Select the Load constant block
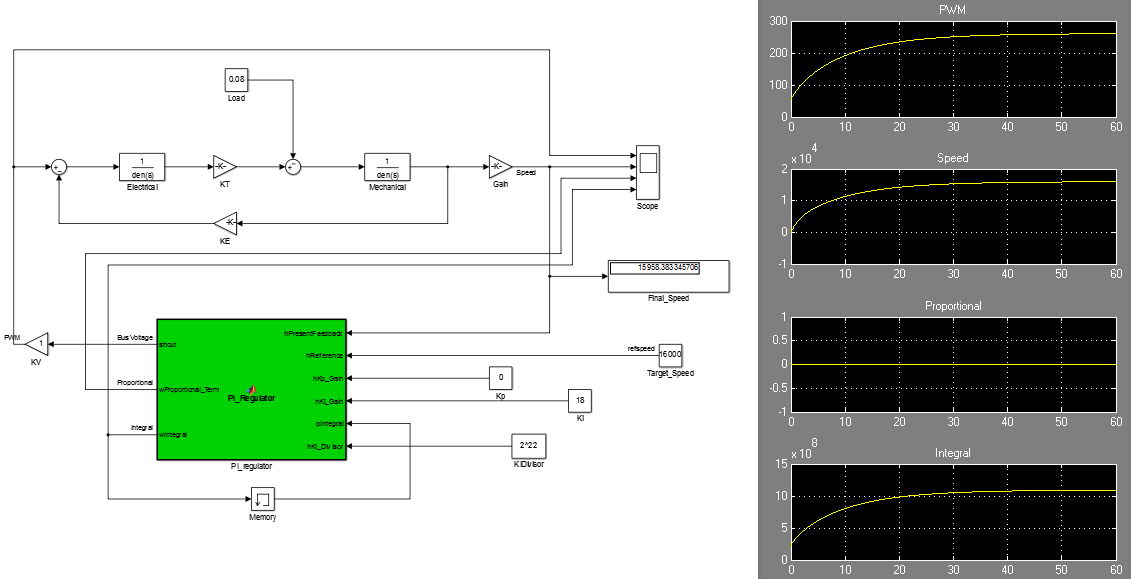Screen dimensions: 1134x579 coord(236,78)
